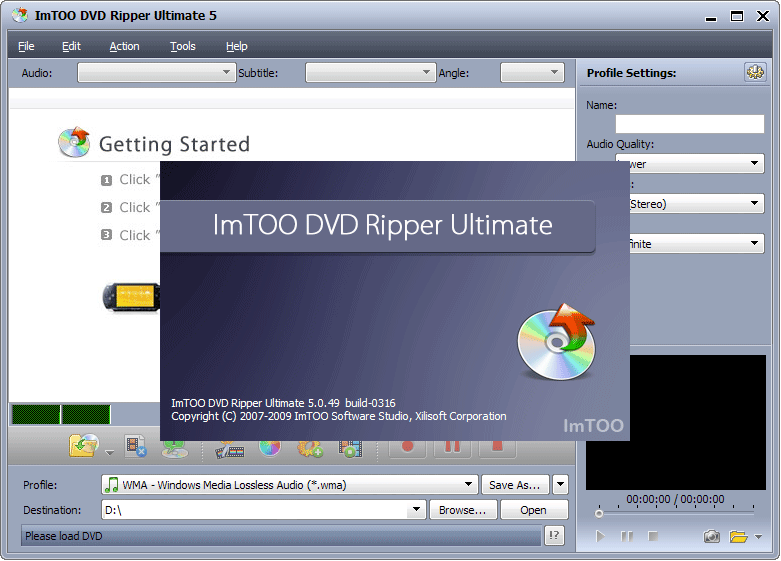Open the File menu
This screenshot has height=561, width=781.
point(26,46)
